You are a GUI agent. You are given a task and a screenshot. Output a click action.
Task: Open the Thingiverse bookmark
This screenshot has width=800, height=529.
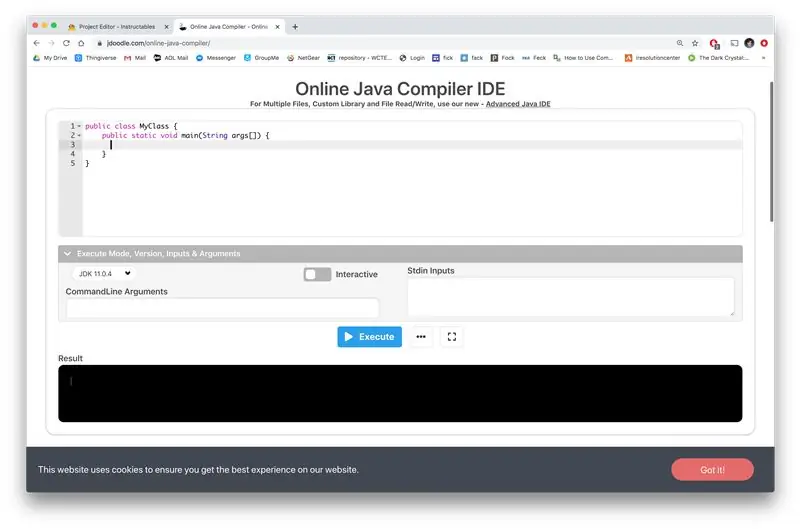click(x=95, y=58)
